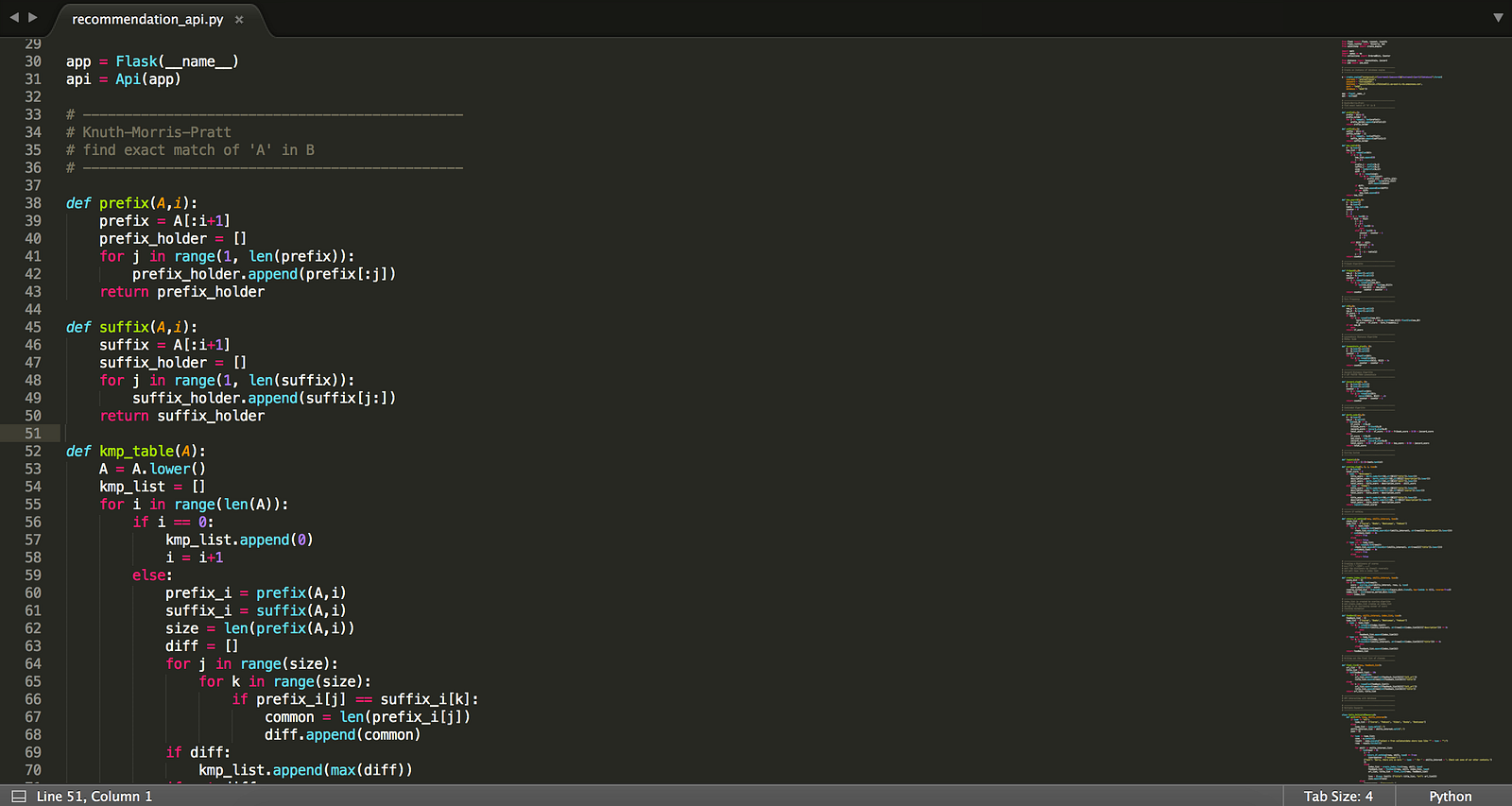Open the tab list dropdown arrow
The image size is (1512, 806).
(x=1498, y=17)
